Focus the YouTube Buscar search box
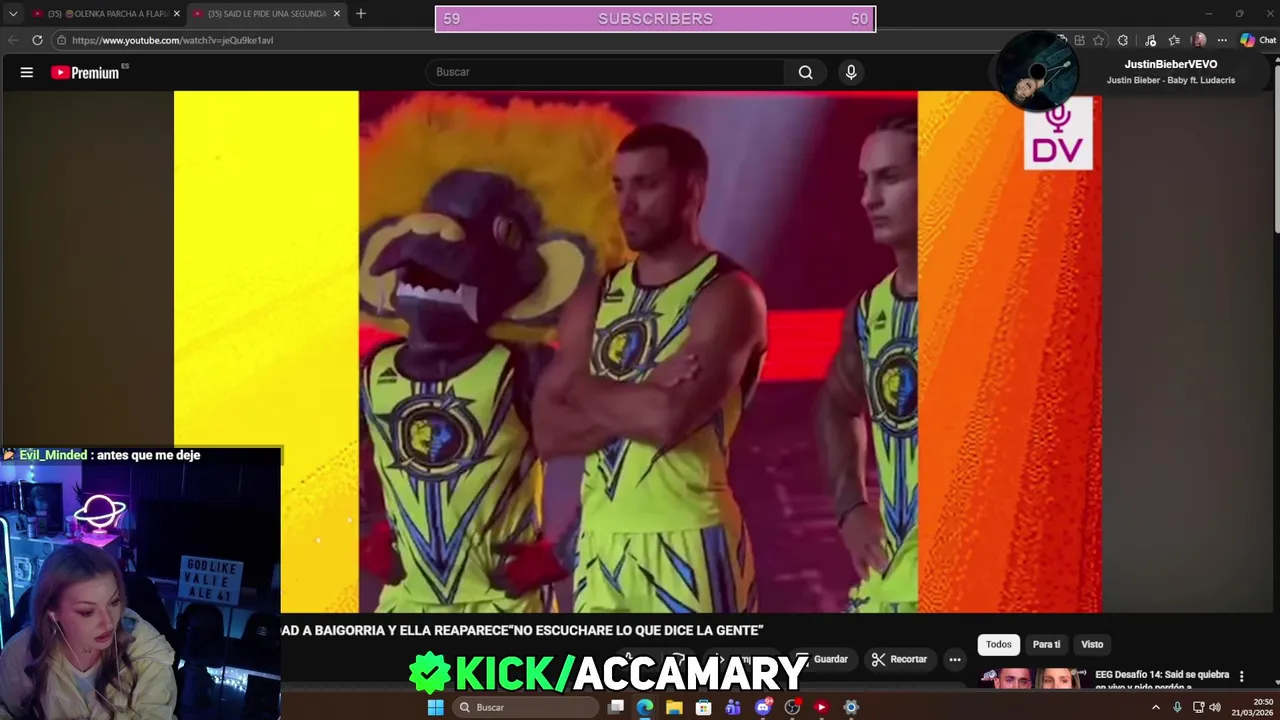This screenshot has height=720, width=1280. point(606,72)
